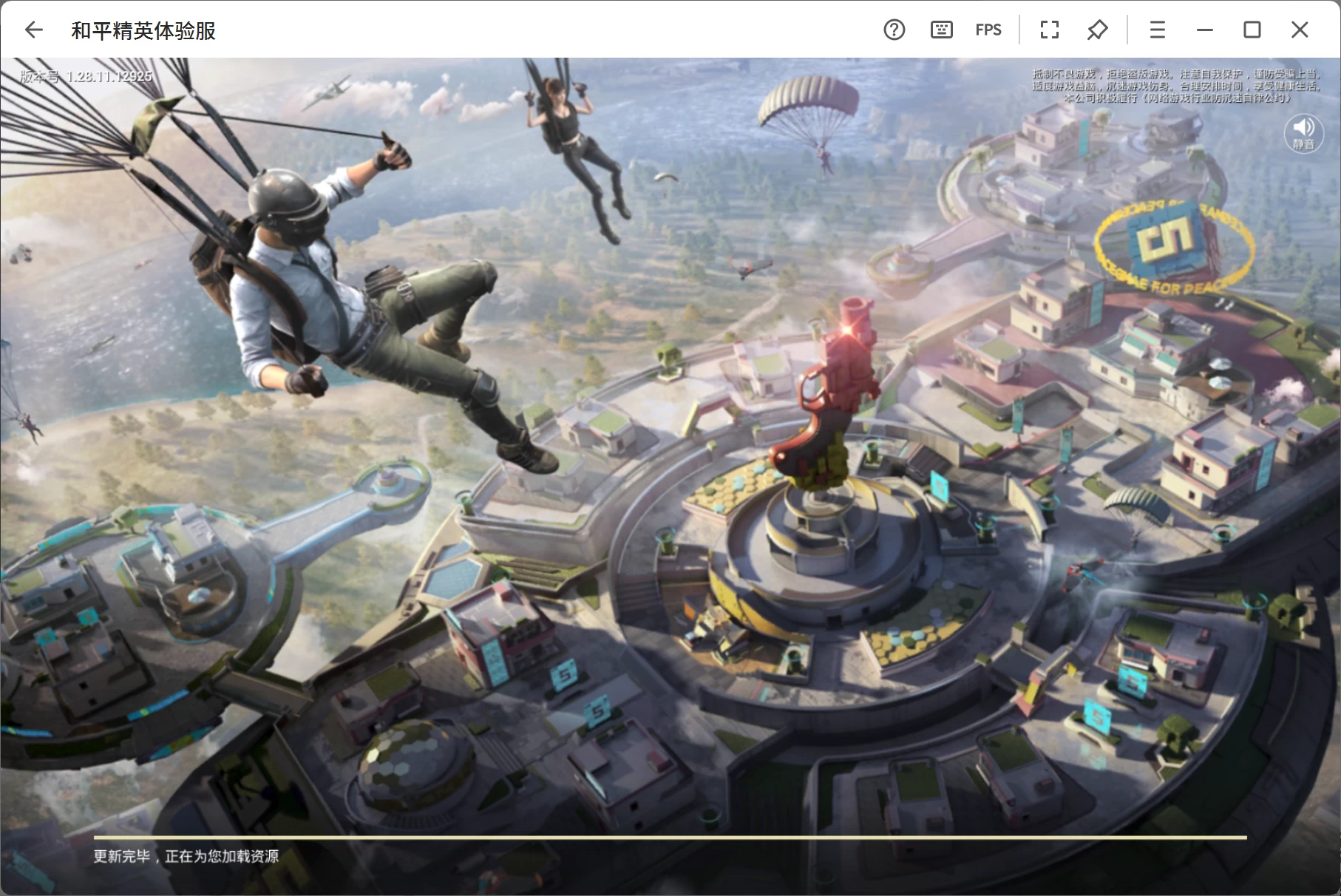The image size is (1341, 896).
Task: Pin the window on top
Action: (1097, 30)
